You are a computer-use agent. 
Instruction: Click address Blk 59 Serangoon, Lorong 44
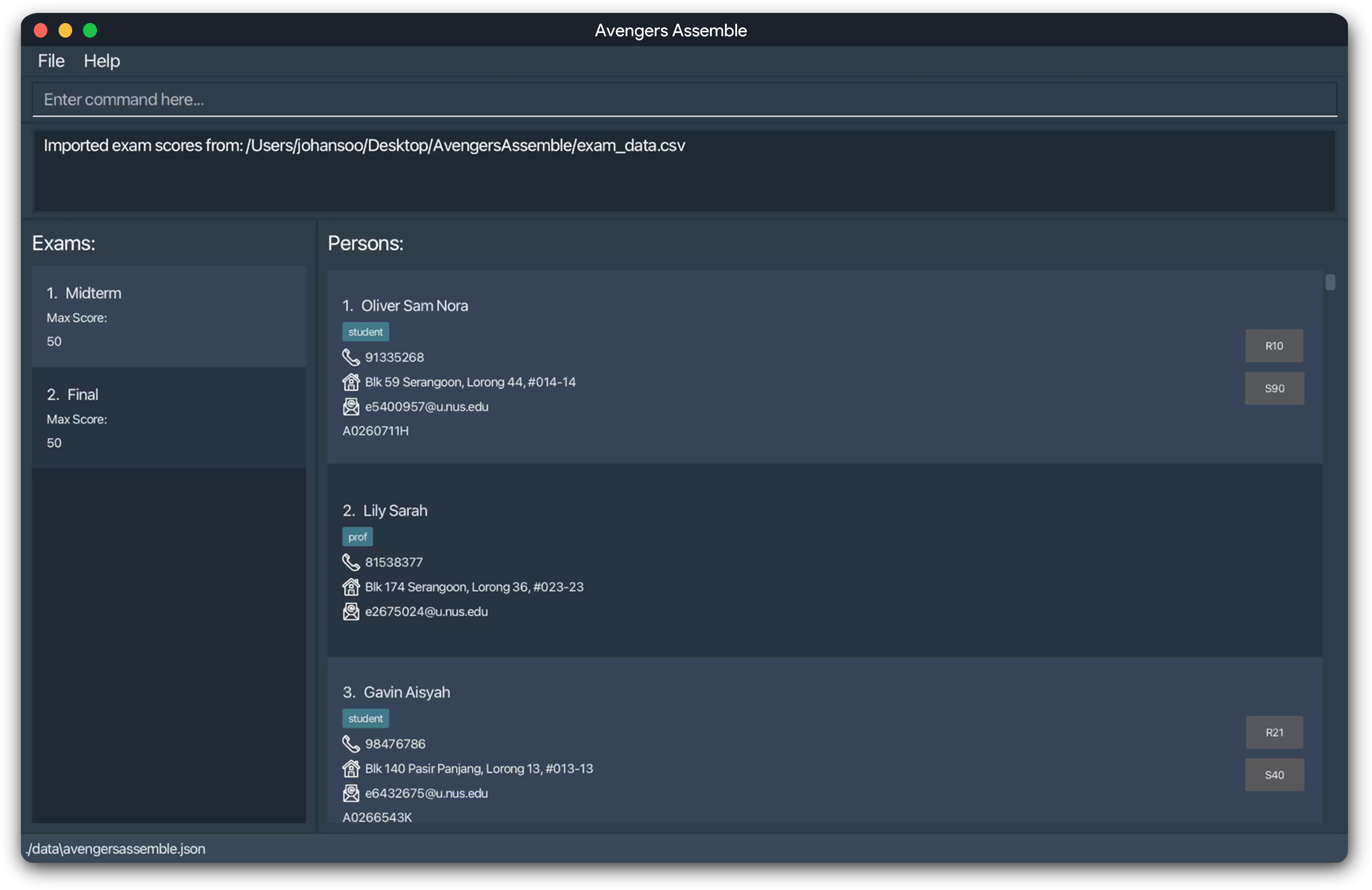(x=470, y=382)
